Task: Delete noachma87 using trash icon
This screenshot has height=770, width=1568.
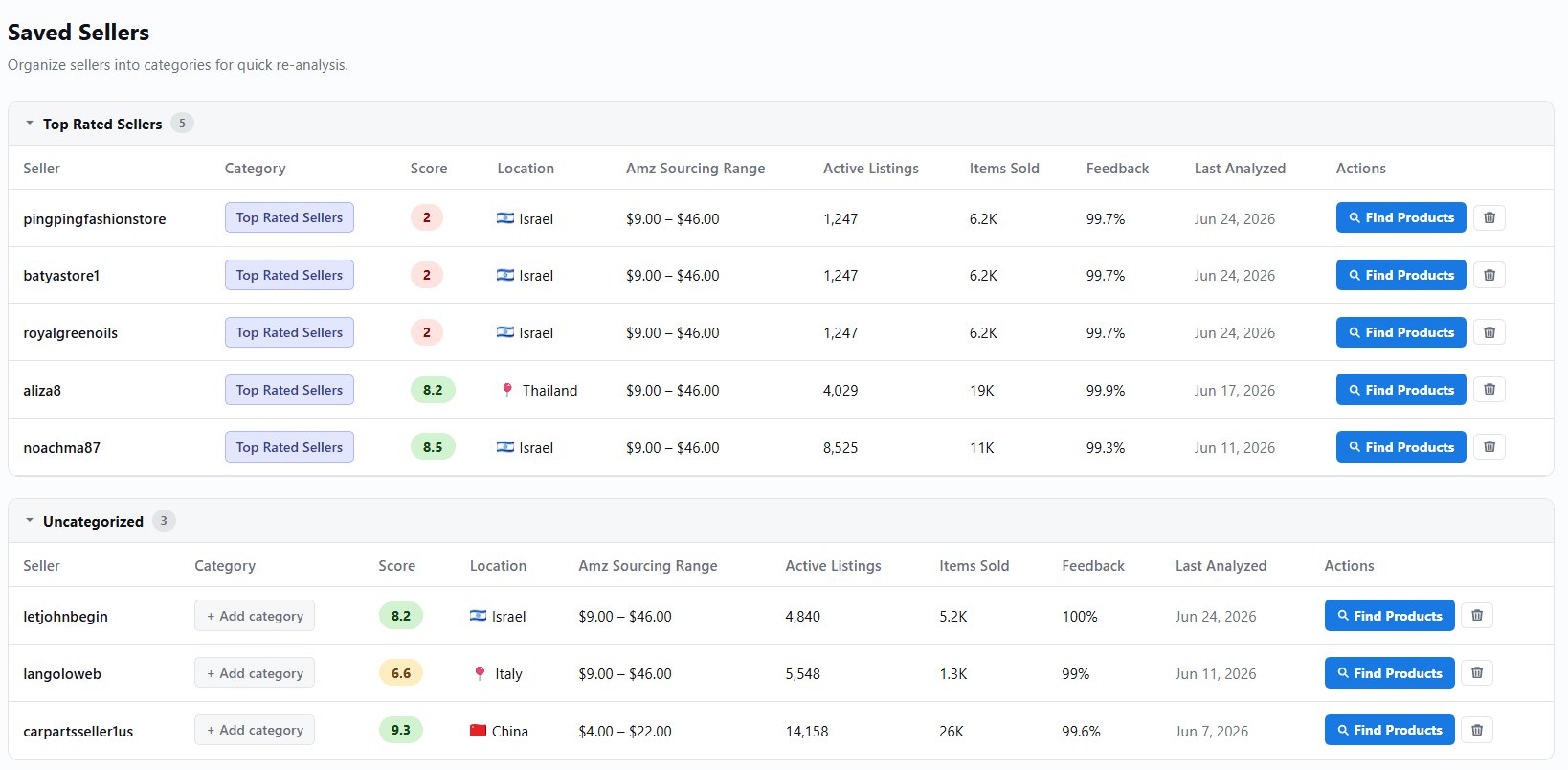Action: pos(1489,447)
